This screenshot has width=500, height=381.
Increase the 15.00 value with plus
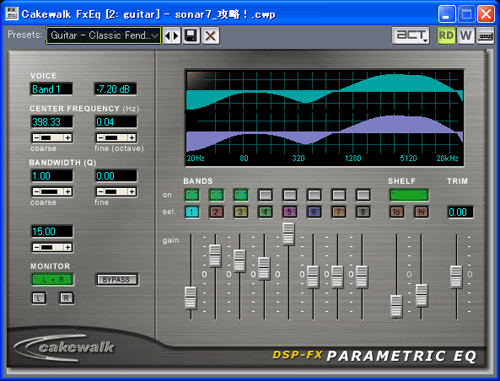pos(68,247)
